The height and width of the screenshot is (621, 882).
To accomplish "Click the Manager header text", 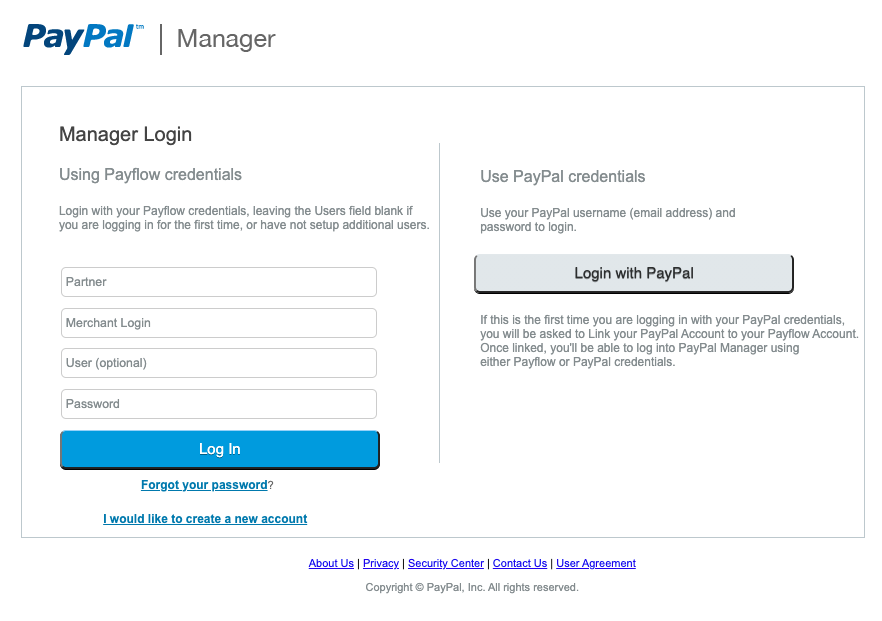I will (226, 39).
